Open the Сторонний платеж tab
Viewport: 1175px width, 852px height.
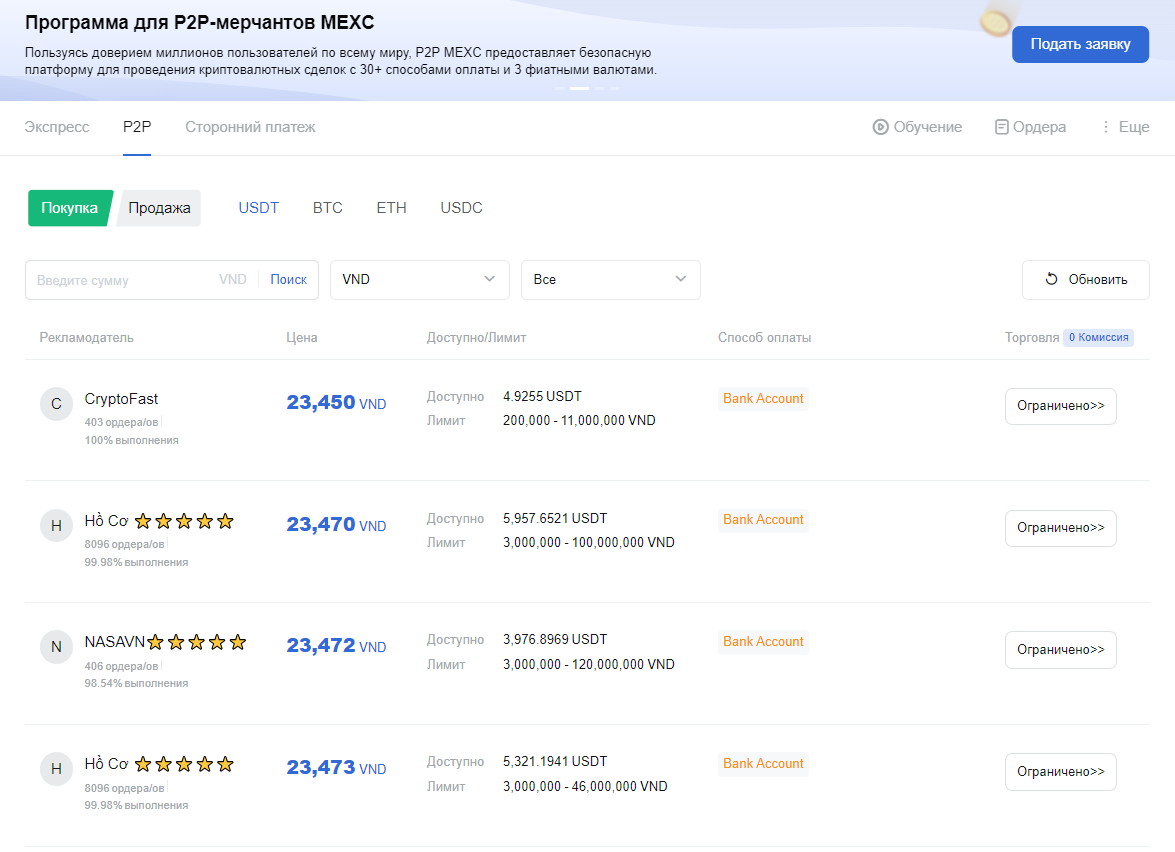[250, 127]
